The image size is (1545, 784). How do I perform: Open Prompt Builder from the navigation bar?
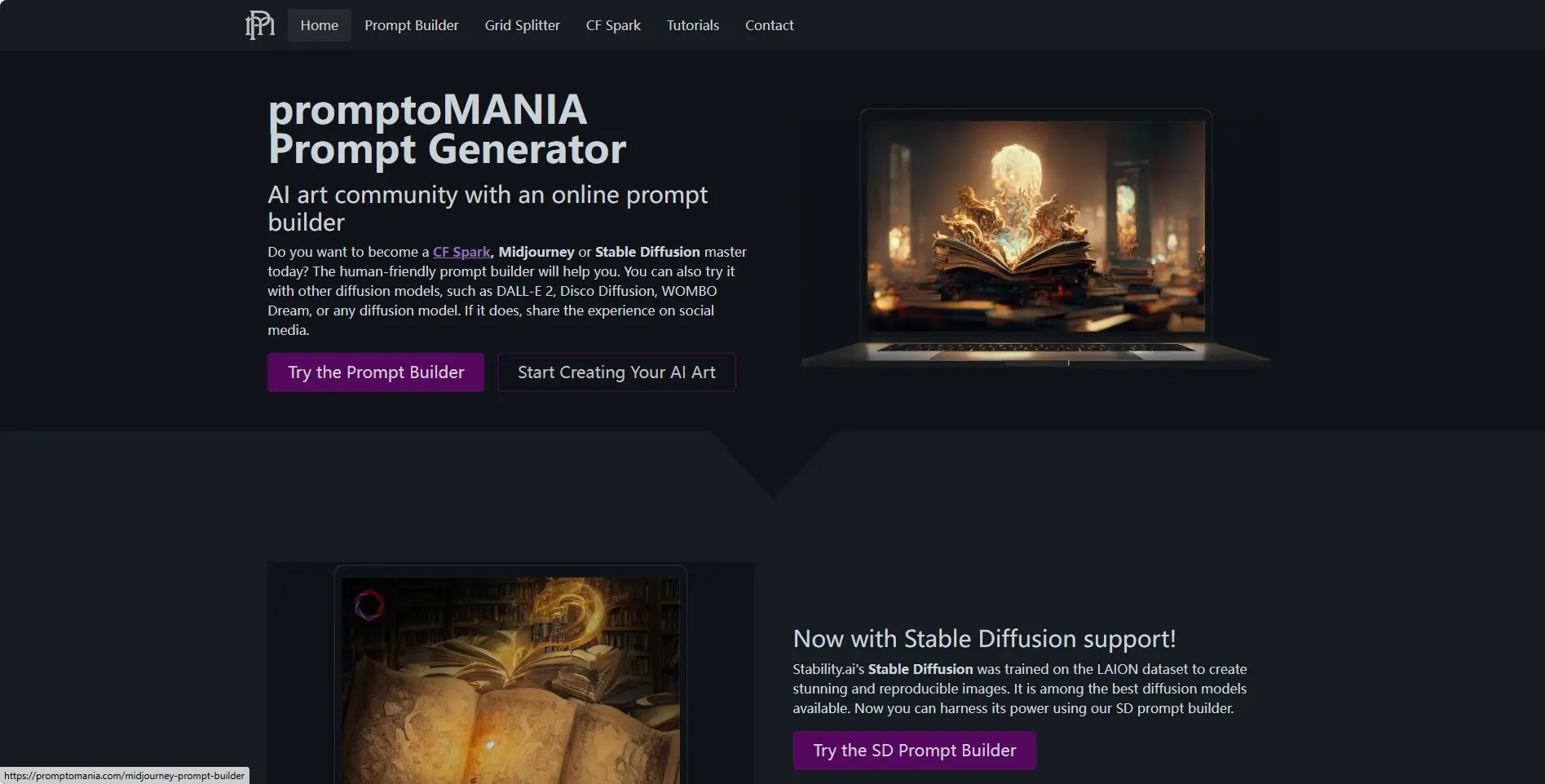411,25
